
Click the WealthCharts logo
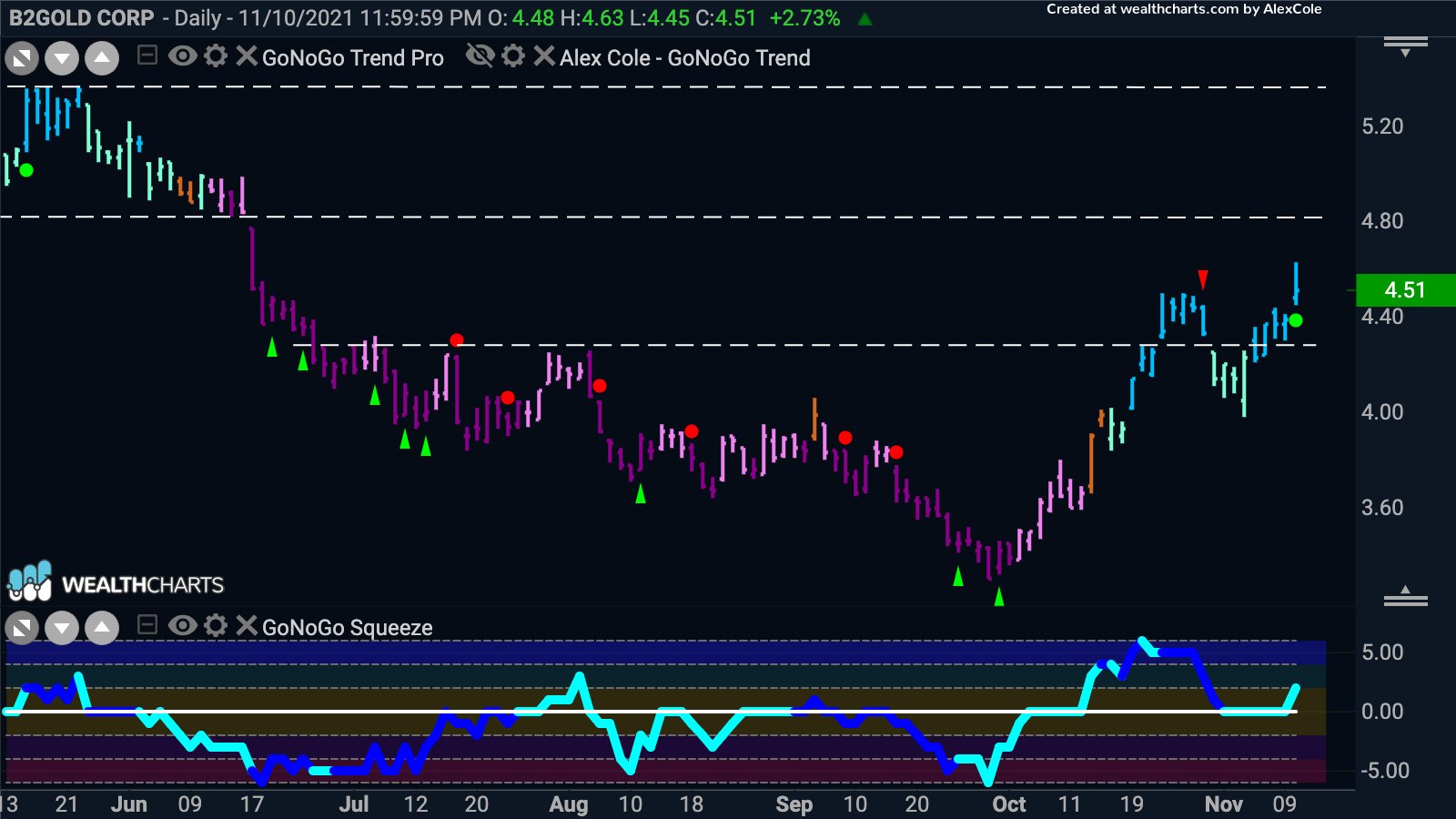116,582
